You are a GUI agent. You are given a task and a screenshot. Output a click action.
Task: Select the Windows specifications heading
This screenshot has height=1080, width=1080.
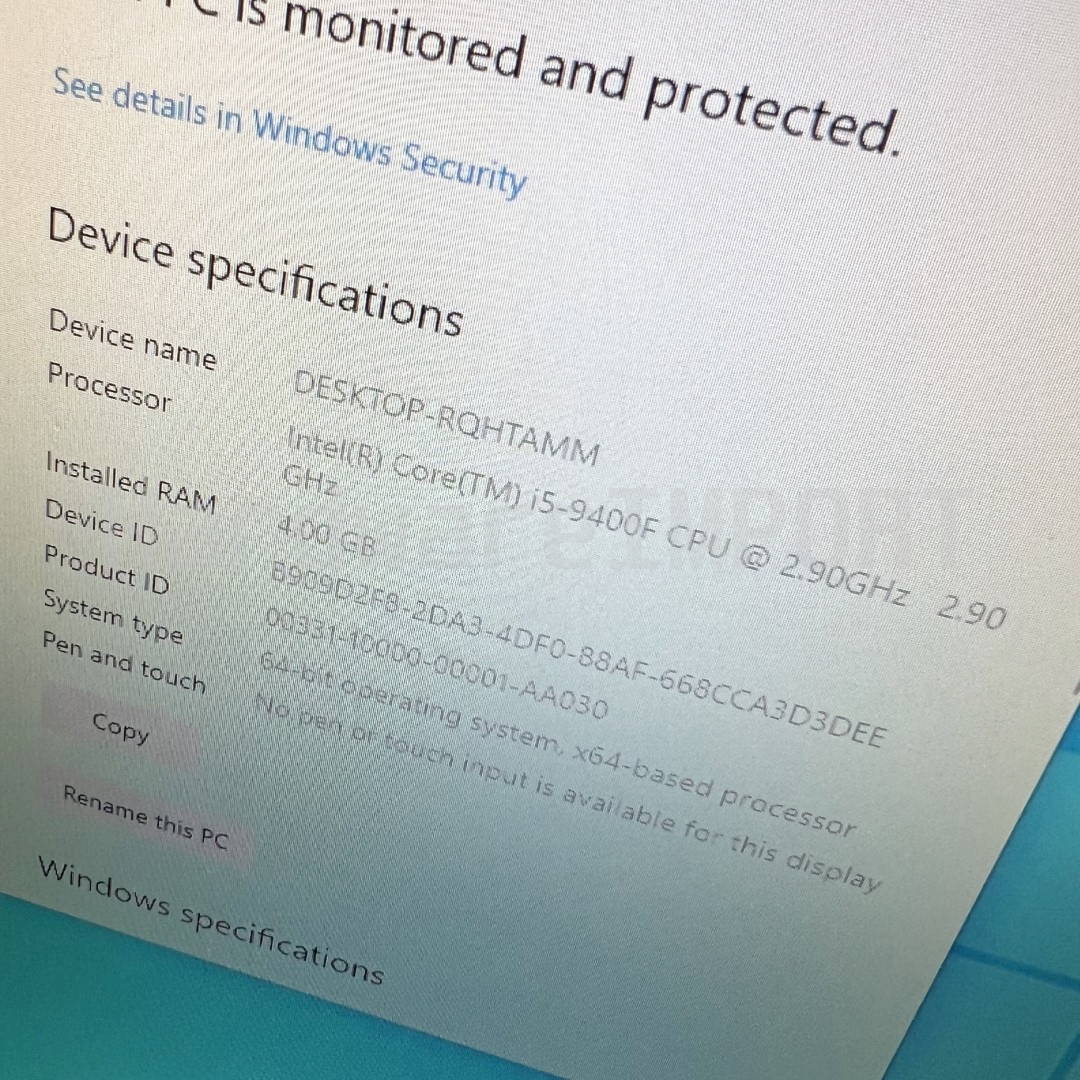point(211,920)
